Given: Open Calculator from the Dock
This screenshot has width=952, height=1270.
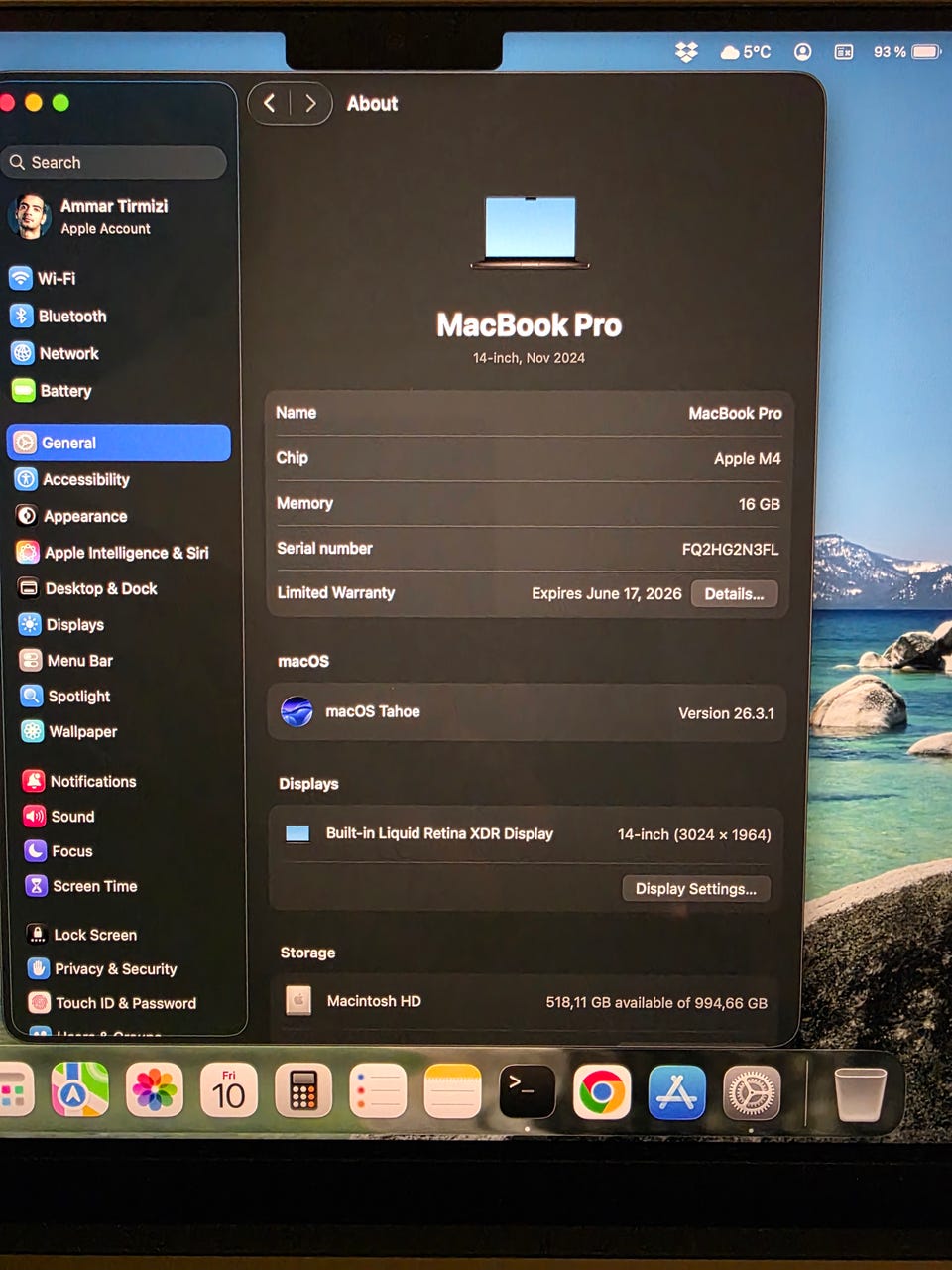Looking at the screenshot, I should (x=303, y=1090).
